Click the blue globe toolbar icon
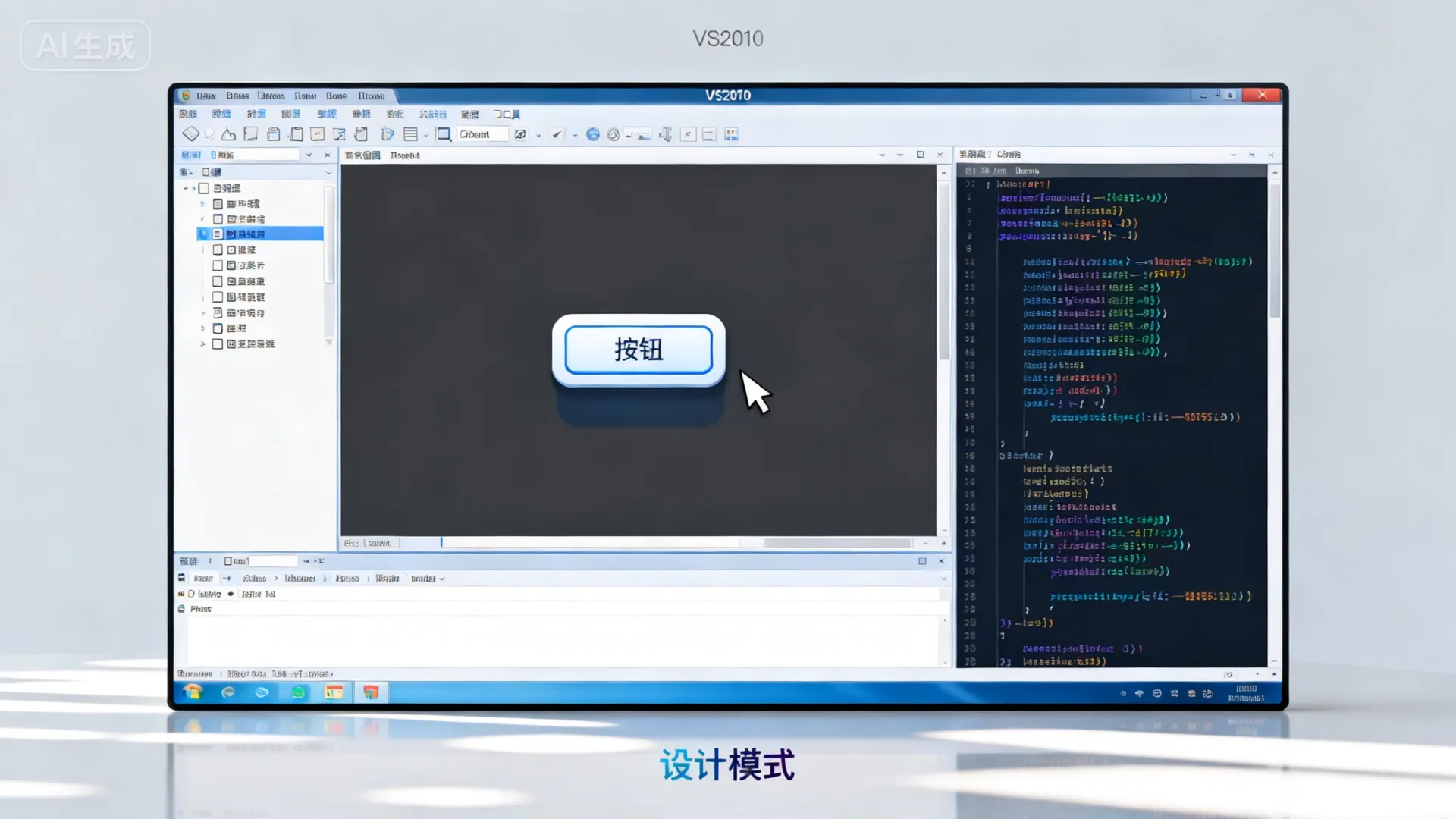The image size is (1456, 819). point(593,134)
